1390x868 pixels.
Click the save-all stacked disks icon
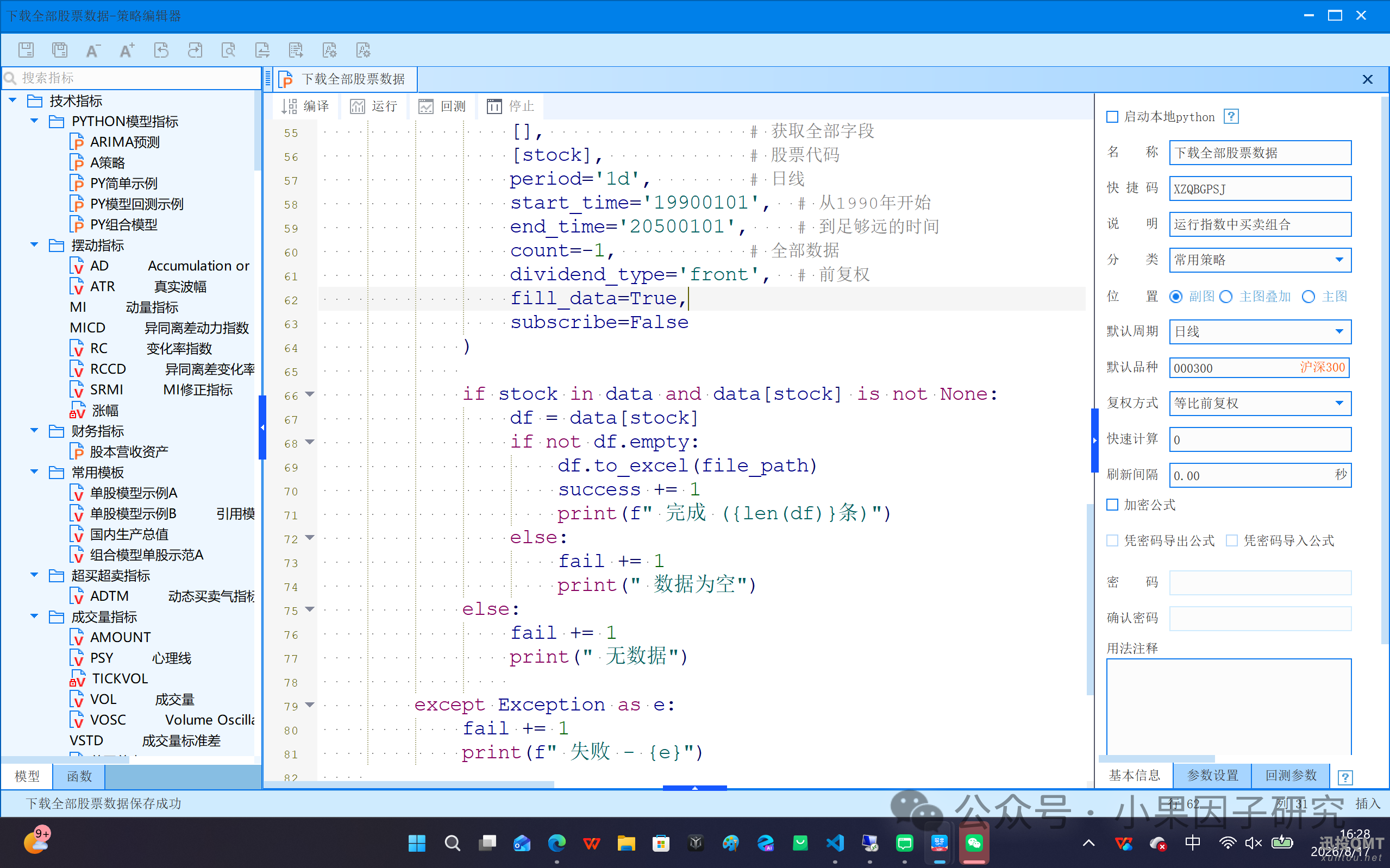pyautogui.click(x=60, y=50)
